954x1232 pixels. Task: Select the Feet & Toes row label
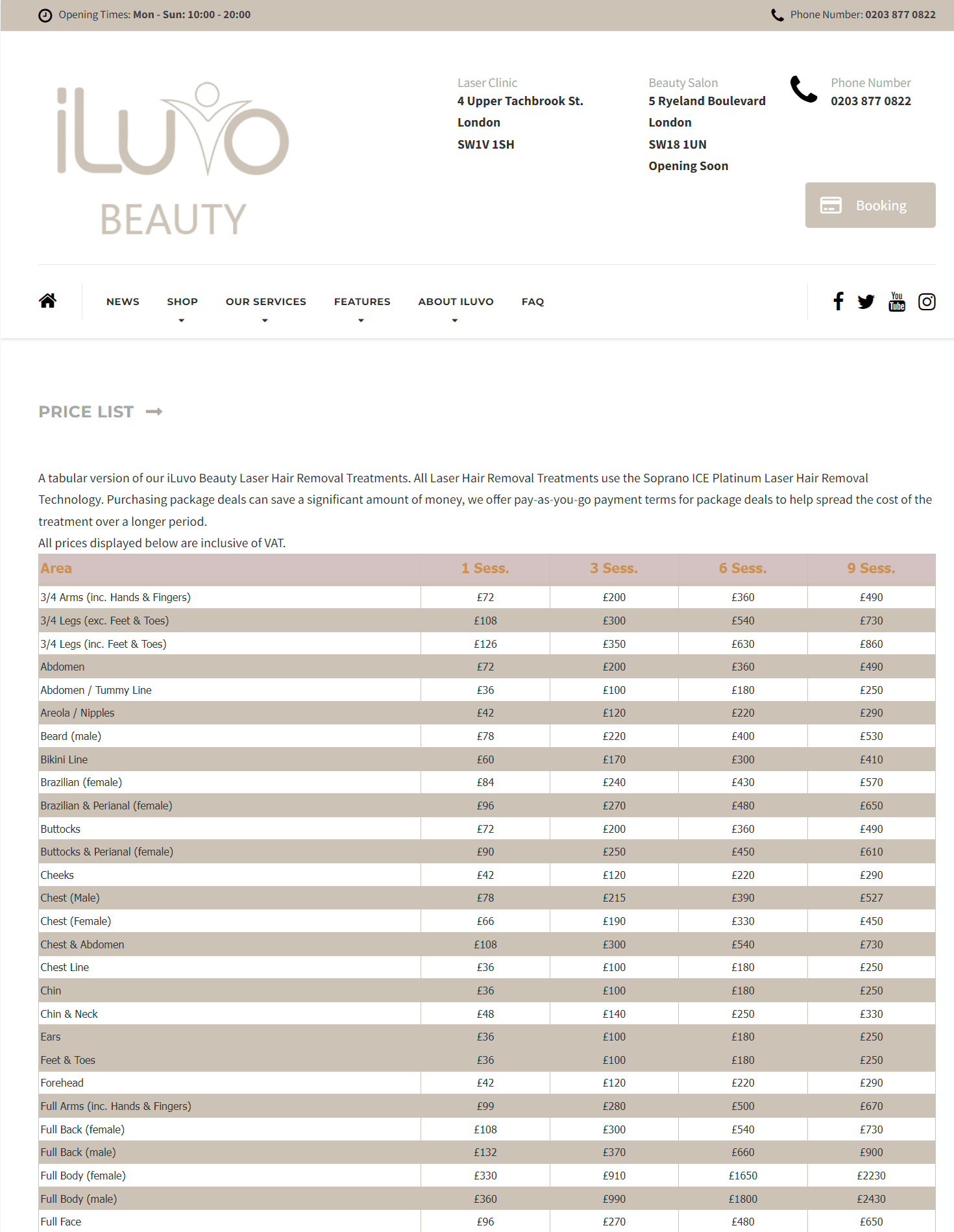[x=67, y=1060]
